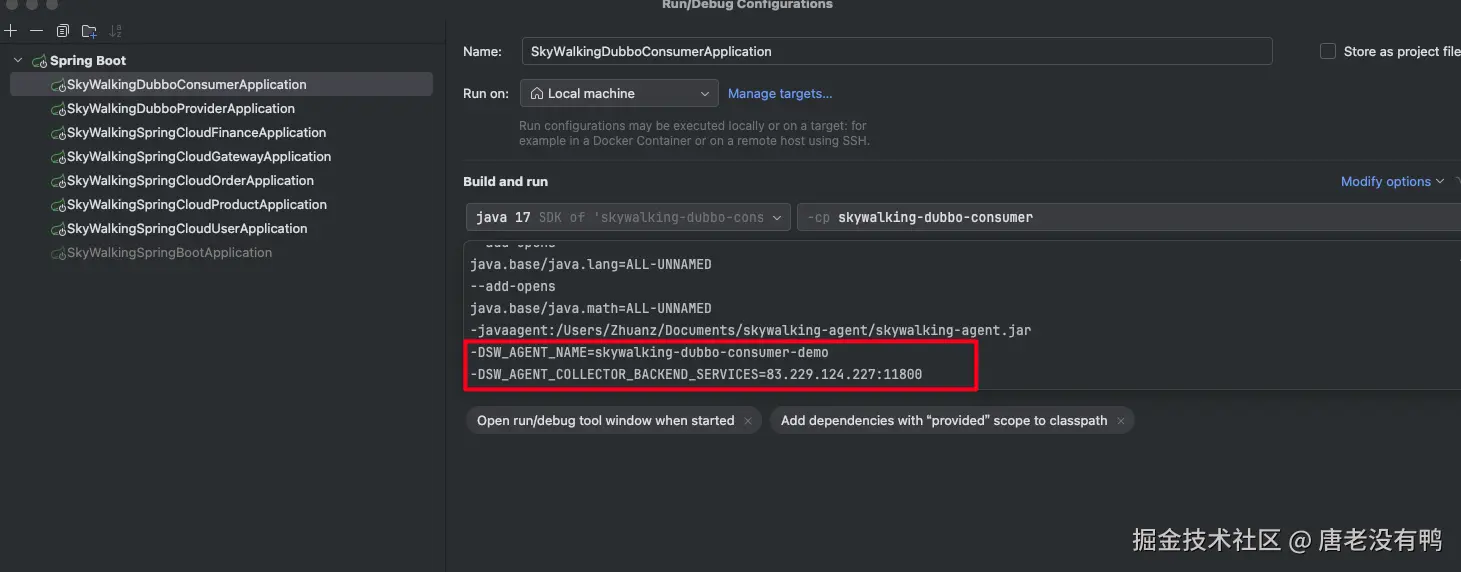This screenshot has height=572, width=1461.
Task: Collapse the Spring Boot tree node
Action: pyautogui.click(x=18, y=61)
